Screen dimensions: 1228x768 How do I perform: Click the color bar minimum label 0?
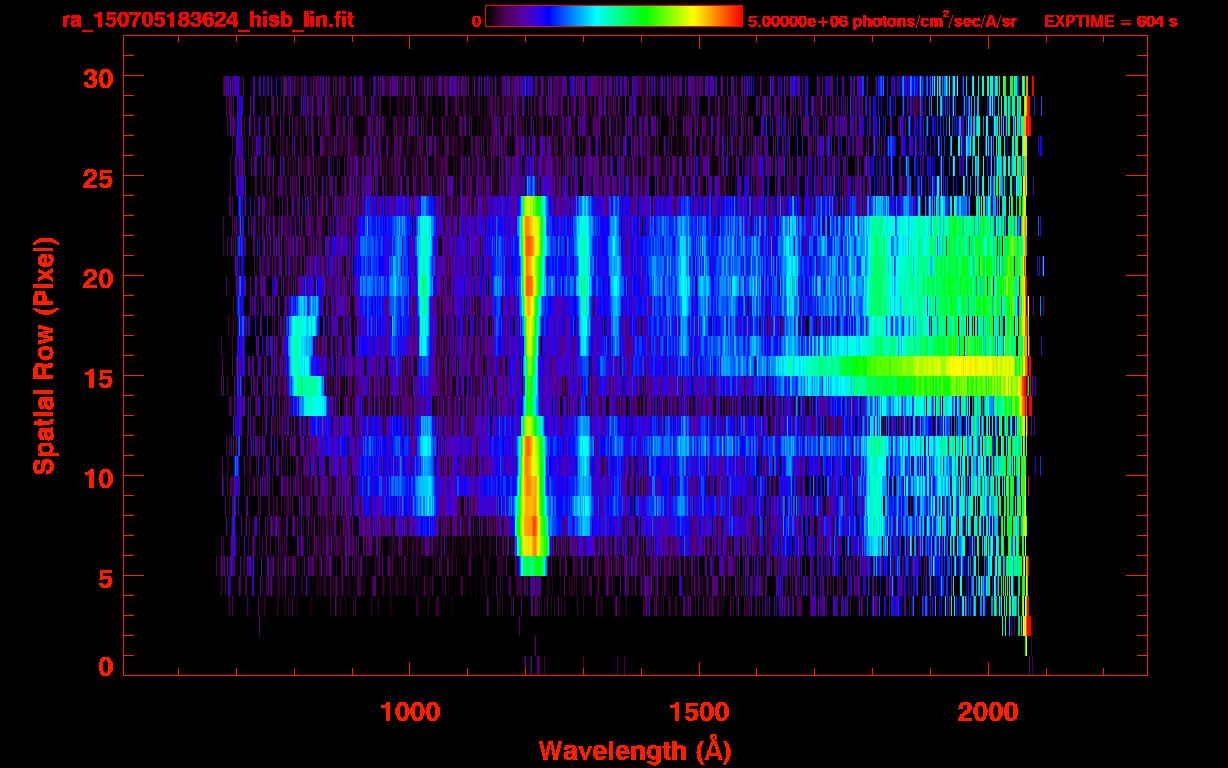[x=476, y=21]
